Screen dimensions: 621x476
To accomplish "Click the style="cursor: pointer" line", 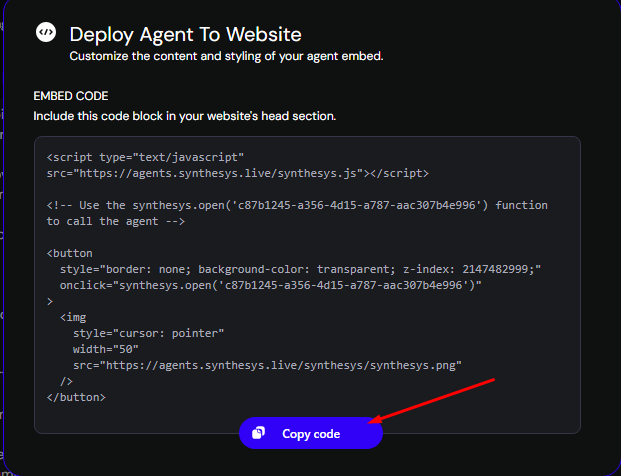I will 149,333.
